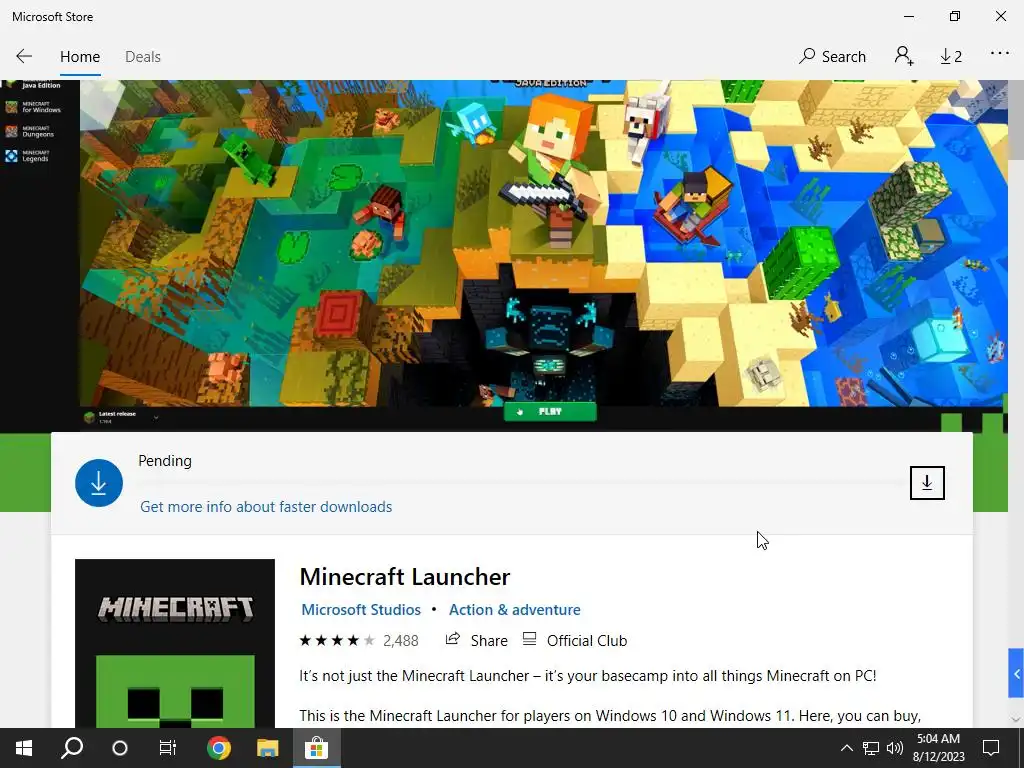The image size is (1024, 768).
Task: Restore down the Microsoft Store window
Action: click(x=955, y=16)
